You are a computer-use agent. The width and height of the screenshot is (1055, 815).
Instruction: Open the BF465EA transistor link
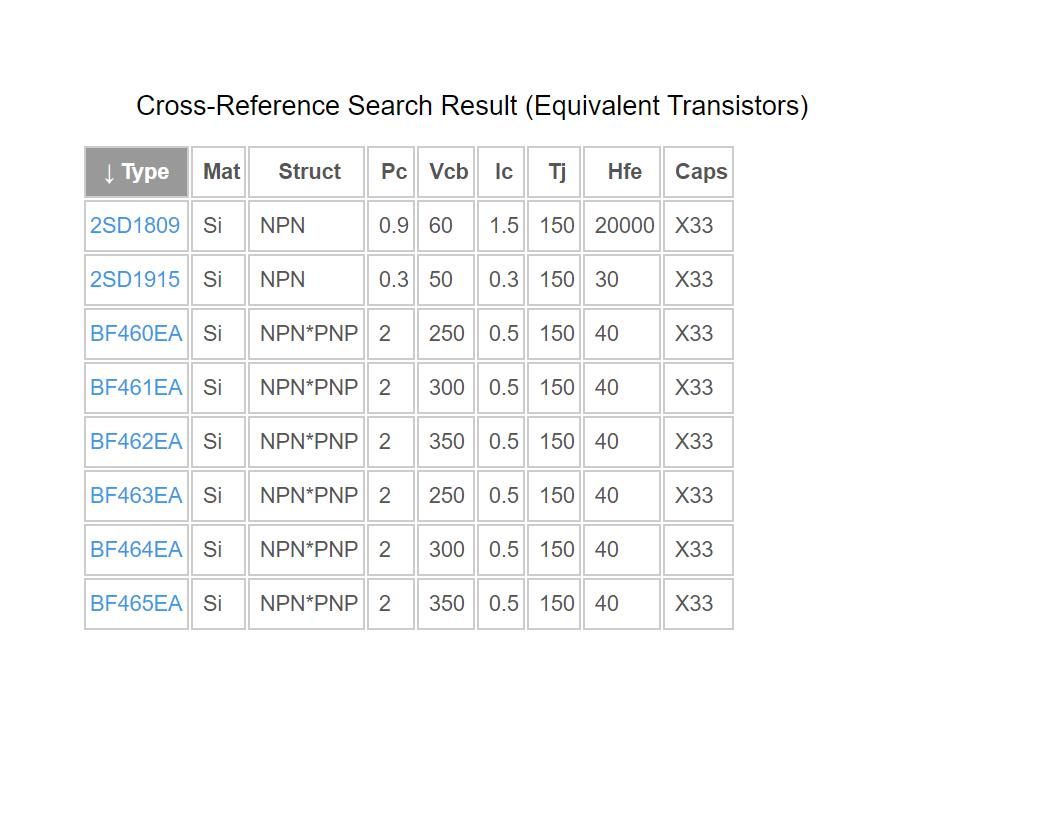coord(136,603)
